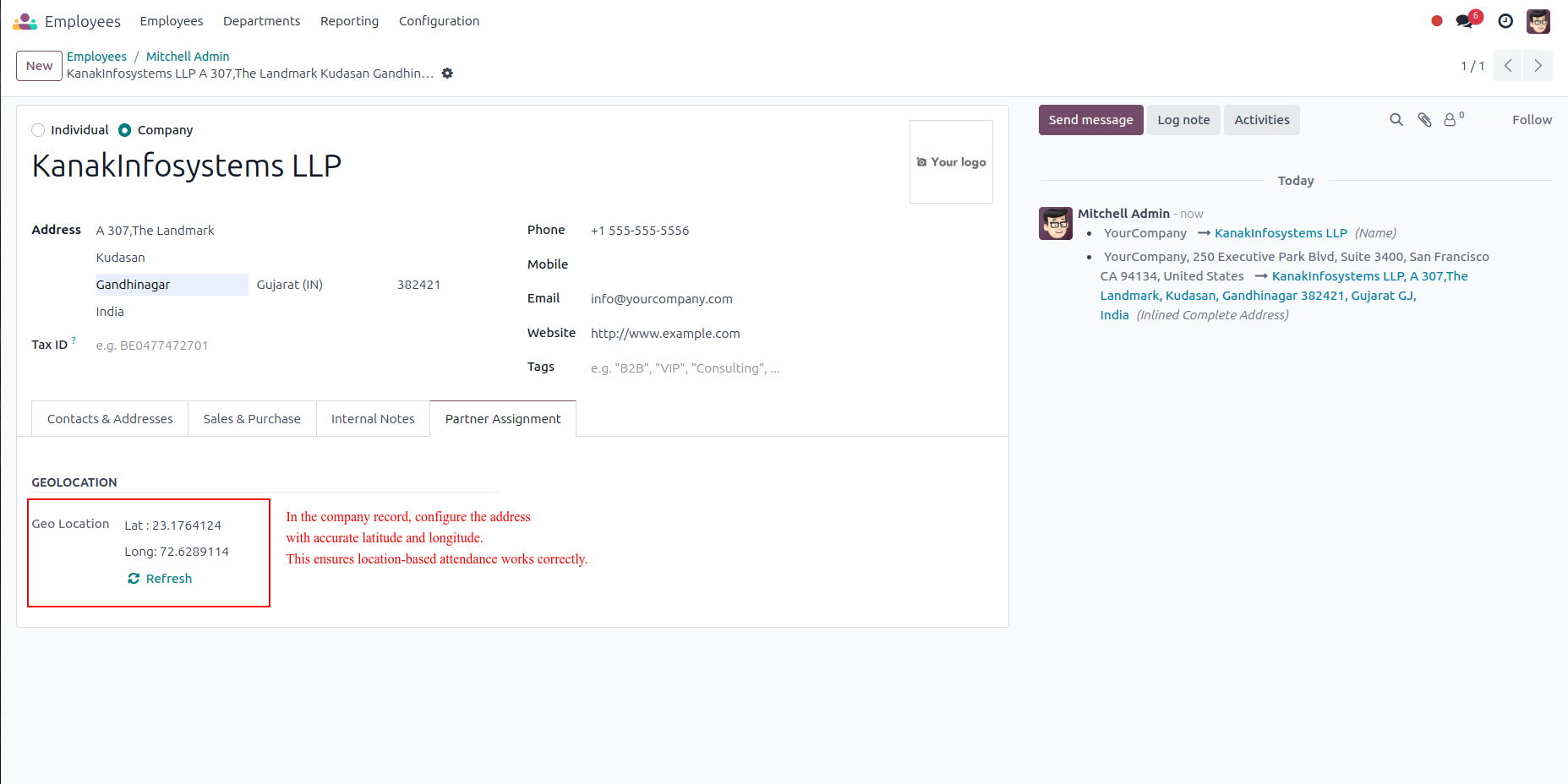The image size is (1568, 784).
Task: Open the Gujarat (IN) state dropdown
Action: pyautogui.click(x=321, y=285)
